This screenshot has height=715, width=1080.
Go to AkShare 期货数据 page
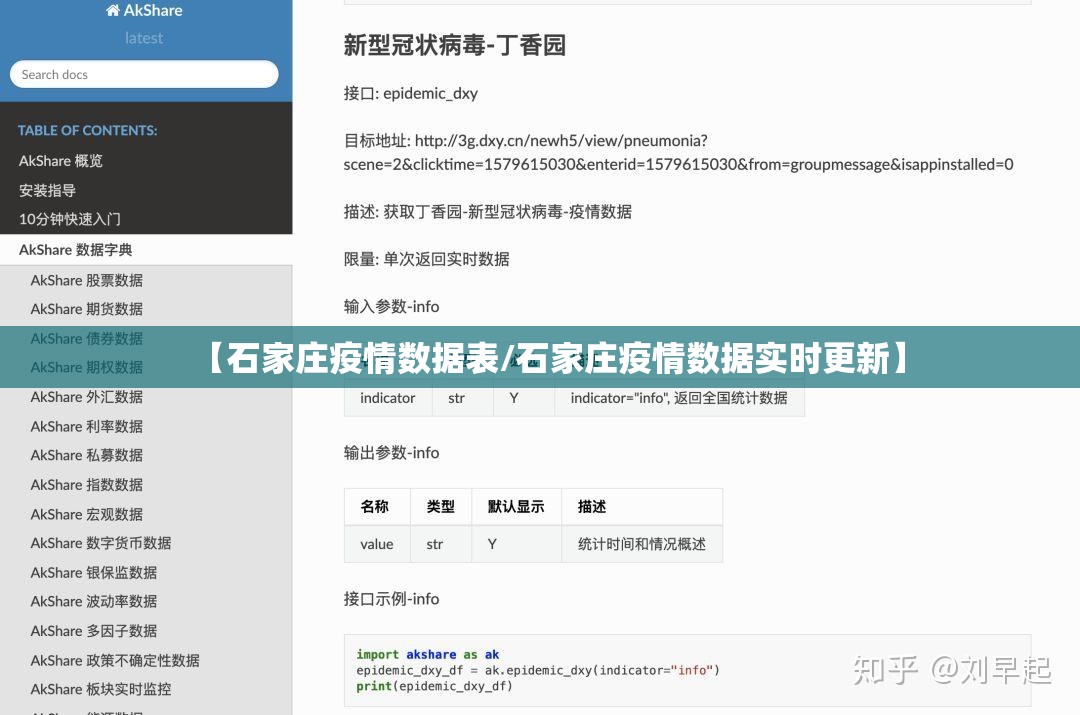coord(87,309)
